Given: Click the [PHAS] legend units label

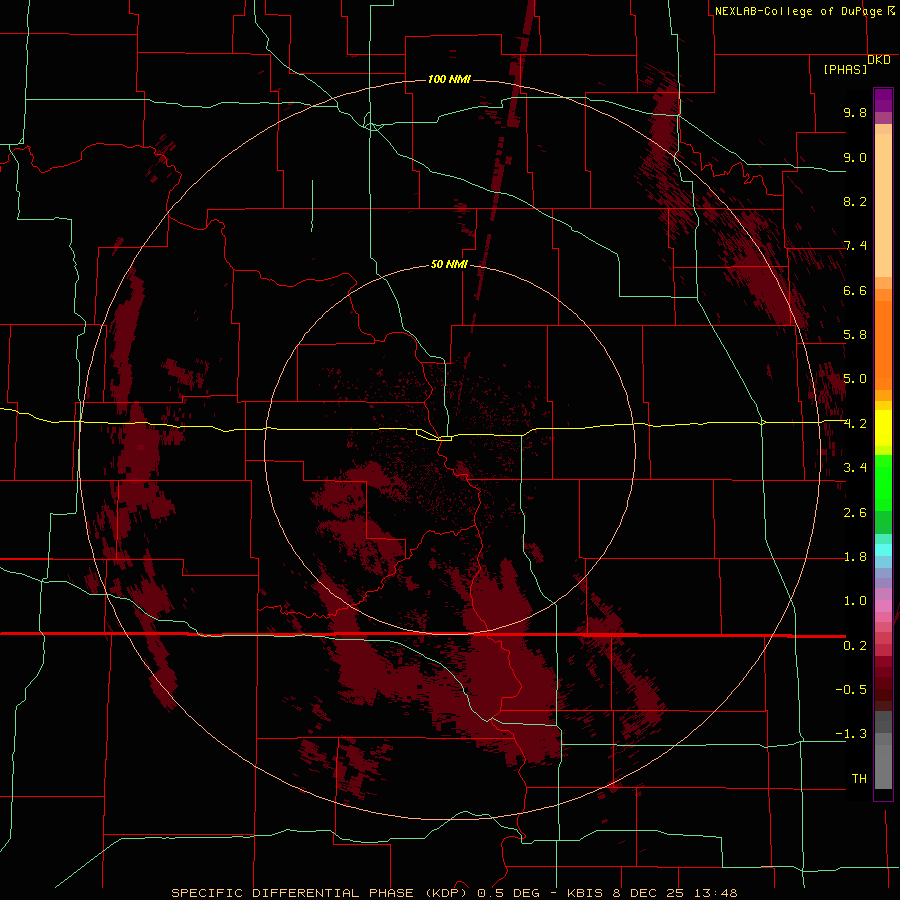Looking at the screenshot, I should pos(845,70).
